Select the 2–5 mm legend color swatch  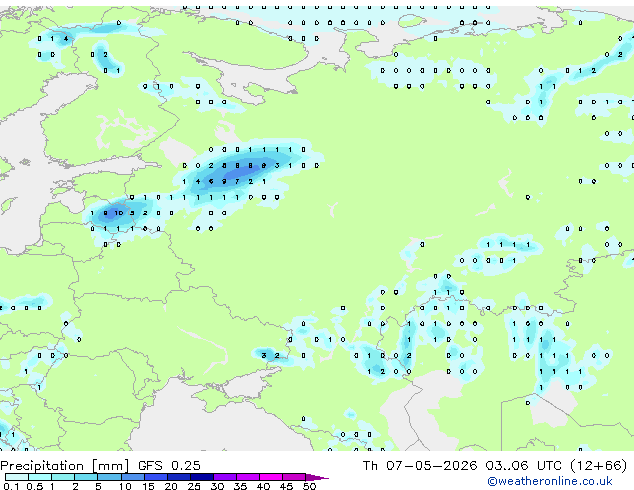86,477
